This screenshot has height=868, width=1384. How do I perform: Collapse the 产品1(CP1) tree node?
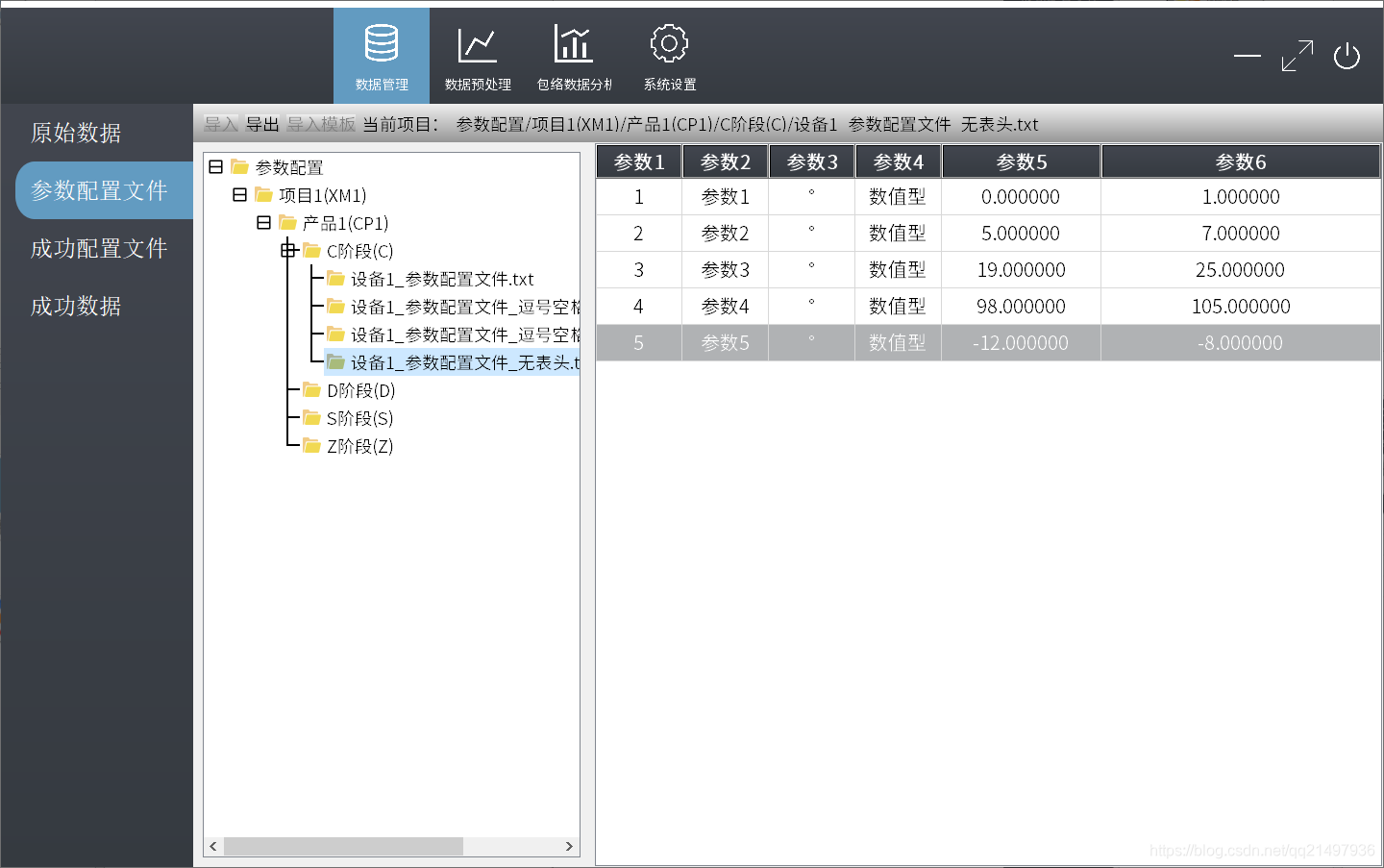click(x=264, y=222)
